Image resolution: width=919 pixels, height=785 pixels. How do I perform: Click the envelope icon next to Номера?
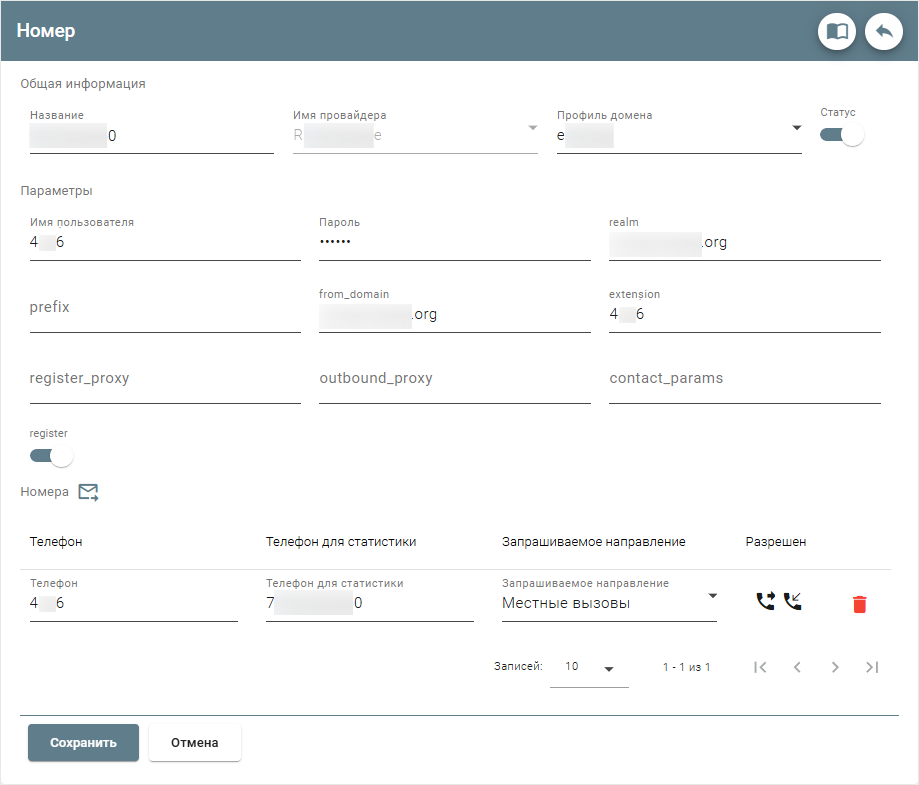pos(89,492)
